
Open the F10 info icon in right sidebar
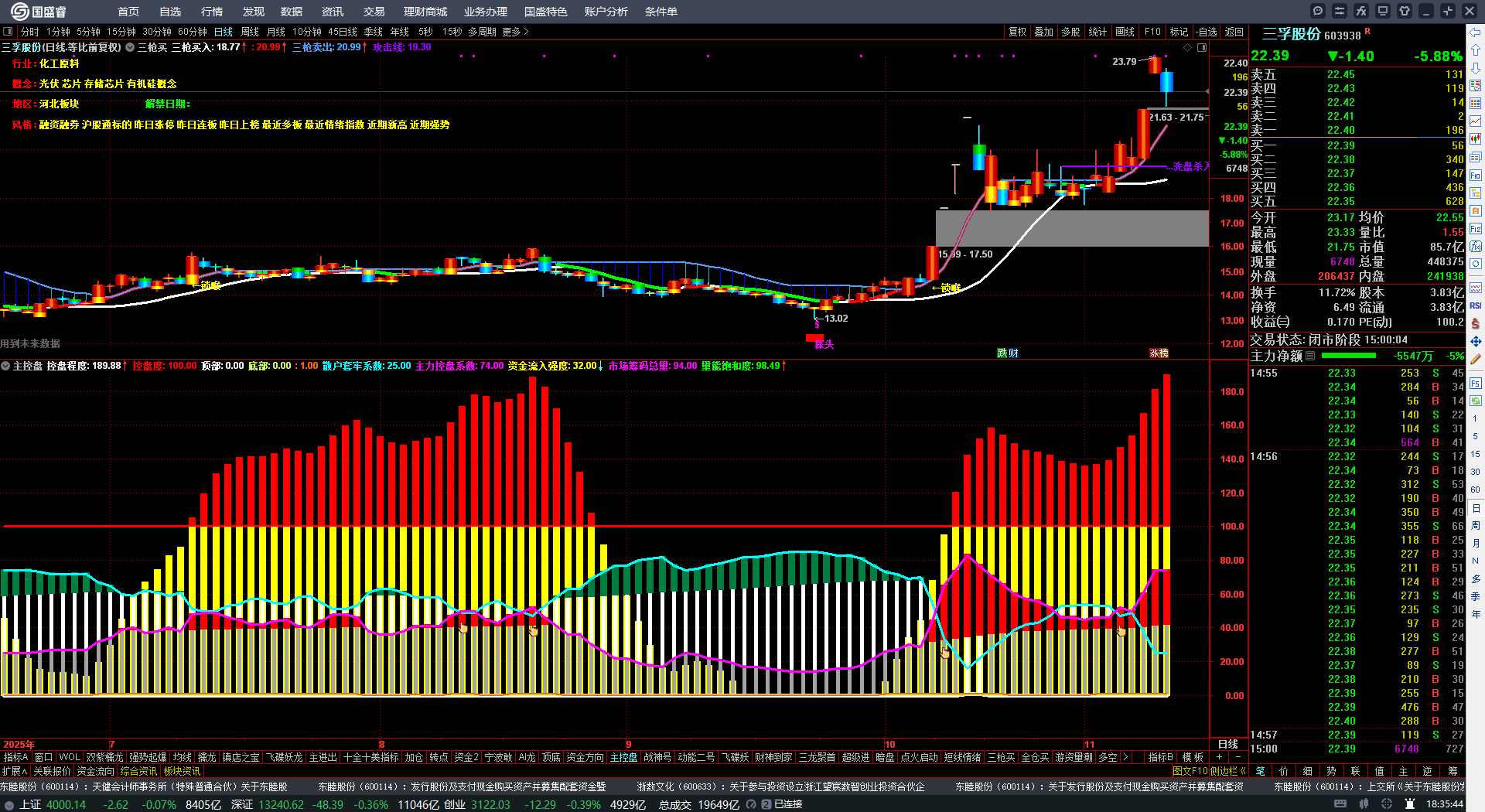pos(1476,175)
